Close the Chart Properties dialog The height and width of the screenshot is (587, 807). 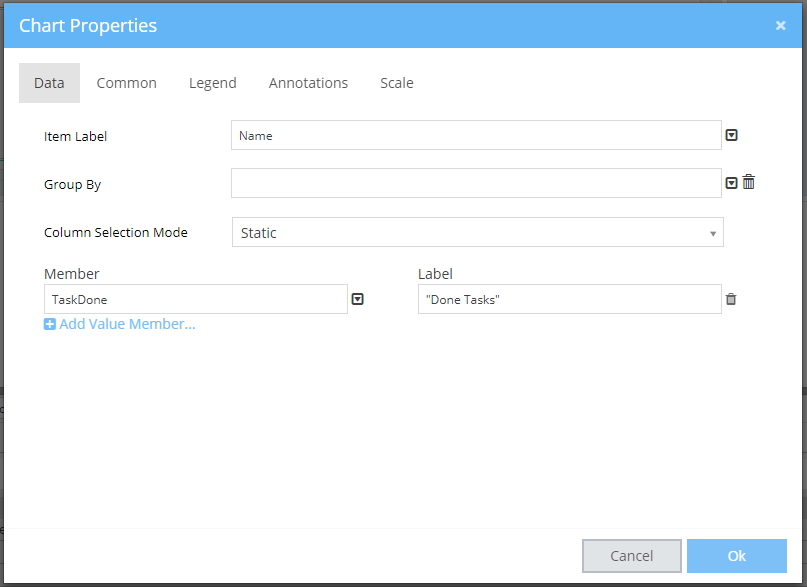pos(780,26)
